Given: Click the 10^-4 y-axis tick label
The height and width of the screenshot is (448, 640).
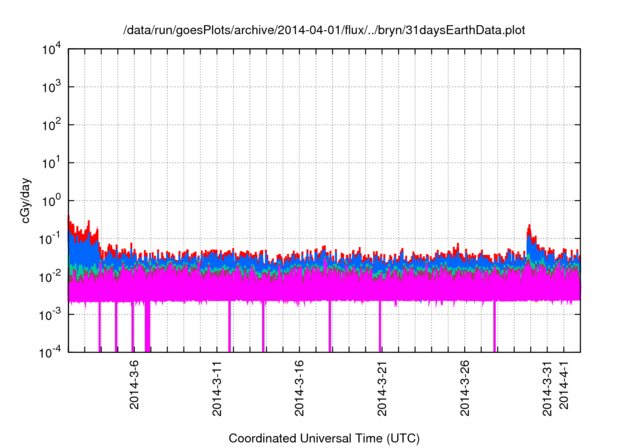Looking at the screenshot, I should [x=51, y=351].
